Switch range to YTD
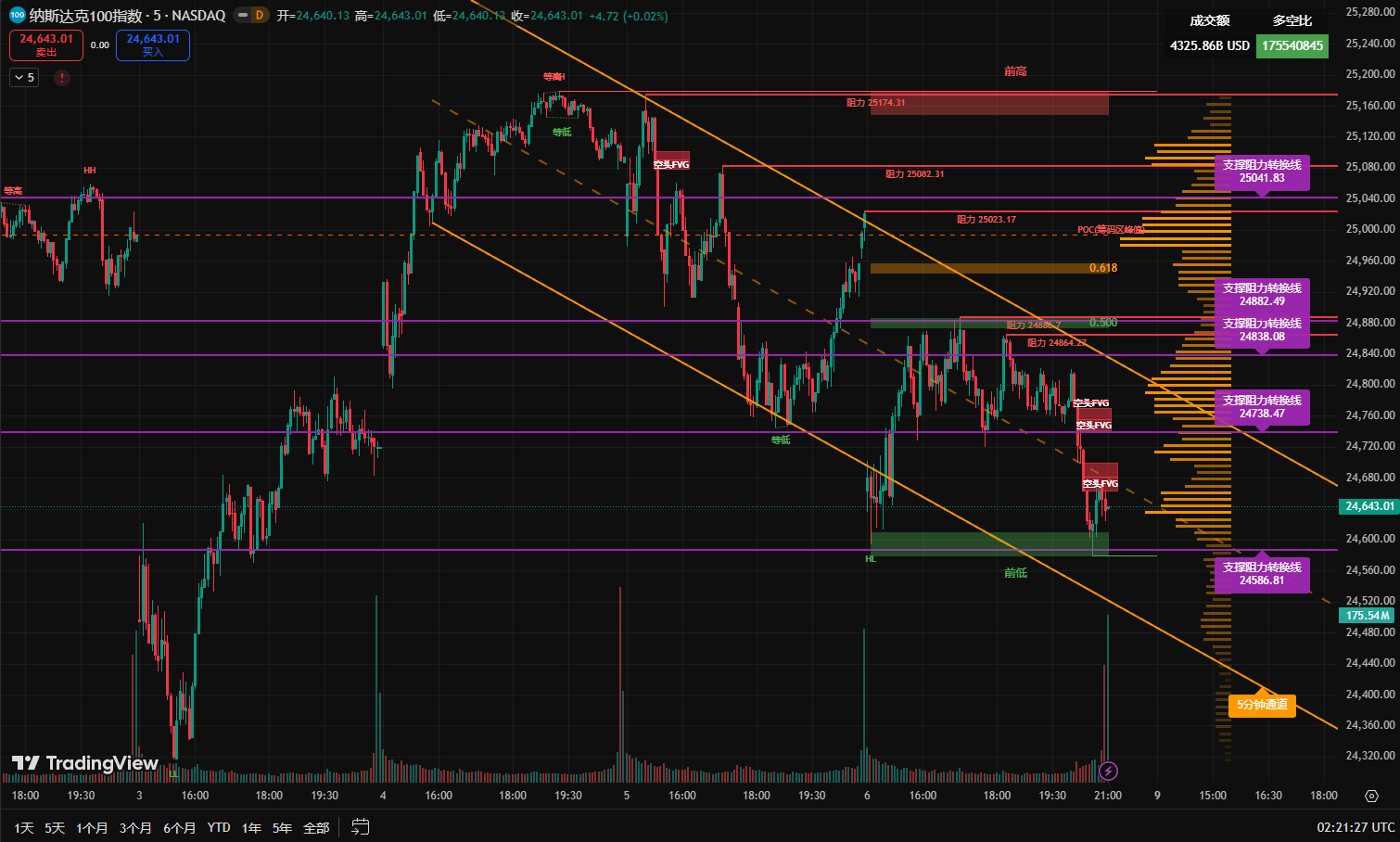This screenshot has height=842, width=1400. coord(219,827)
